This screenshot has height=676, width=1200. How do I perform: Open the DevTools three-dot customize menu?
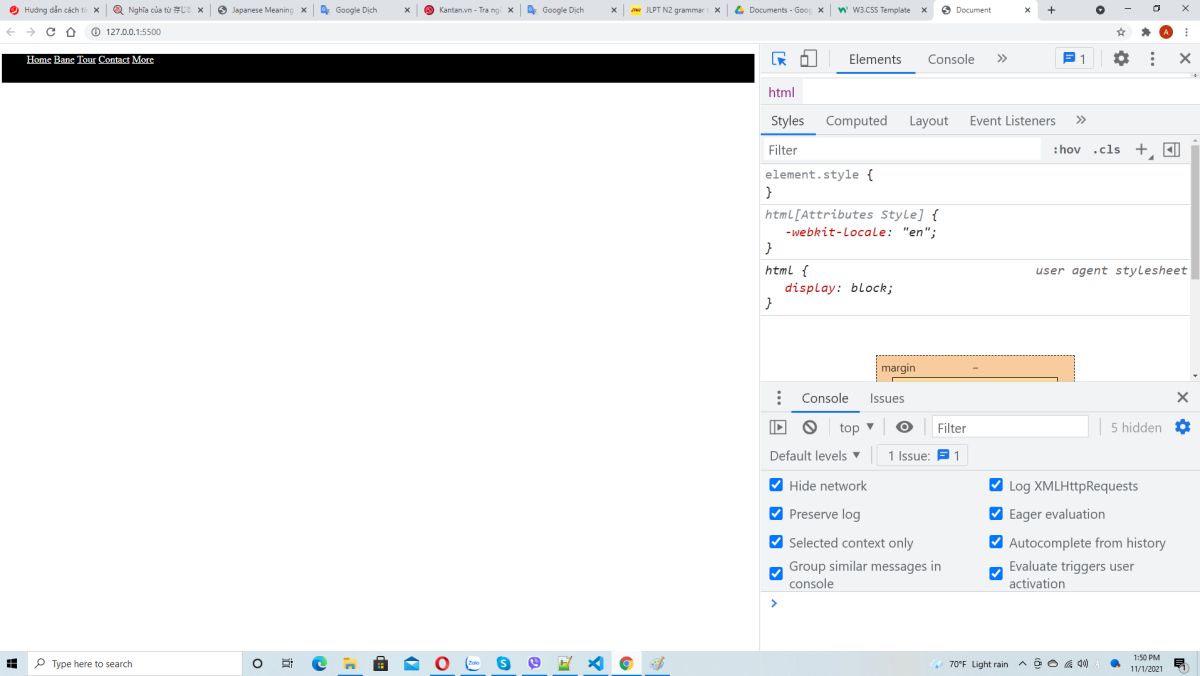tap(1152, 59)
